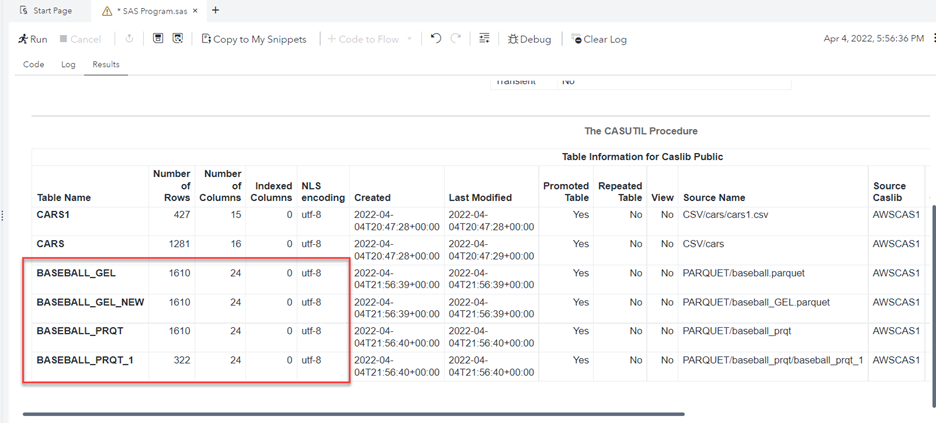Click the Run program button

click(32, 39)
